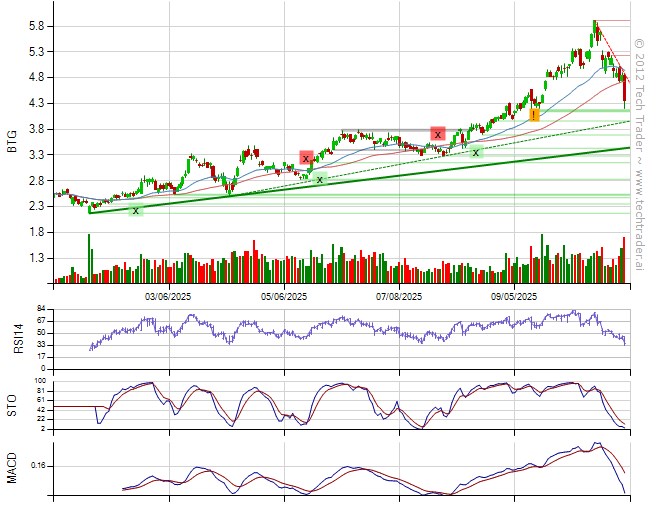The image size is (657, 514).
Task: Click the 1.3 price axis label
Action: tap(37, 258)
